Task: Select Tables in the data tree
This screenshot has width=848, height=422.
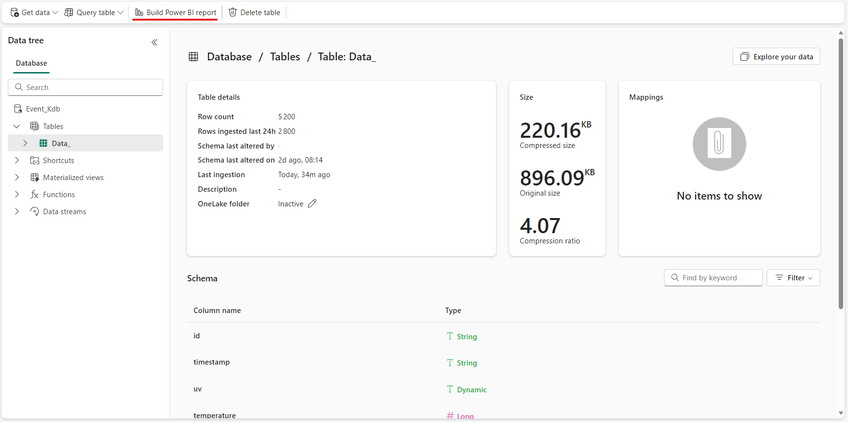Action: coord(53,126)
